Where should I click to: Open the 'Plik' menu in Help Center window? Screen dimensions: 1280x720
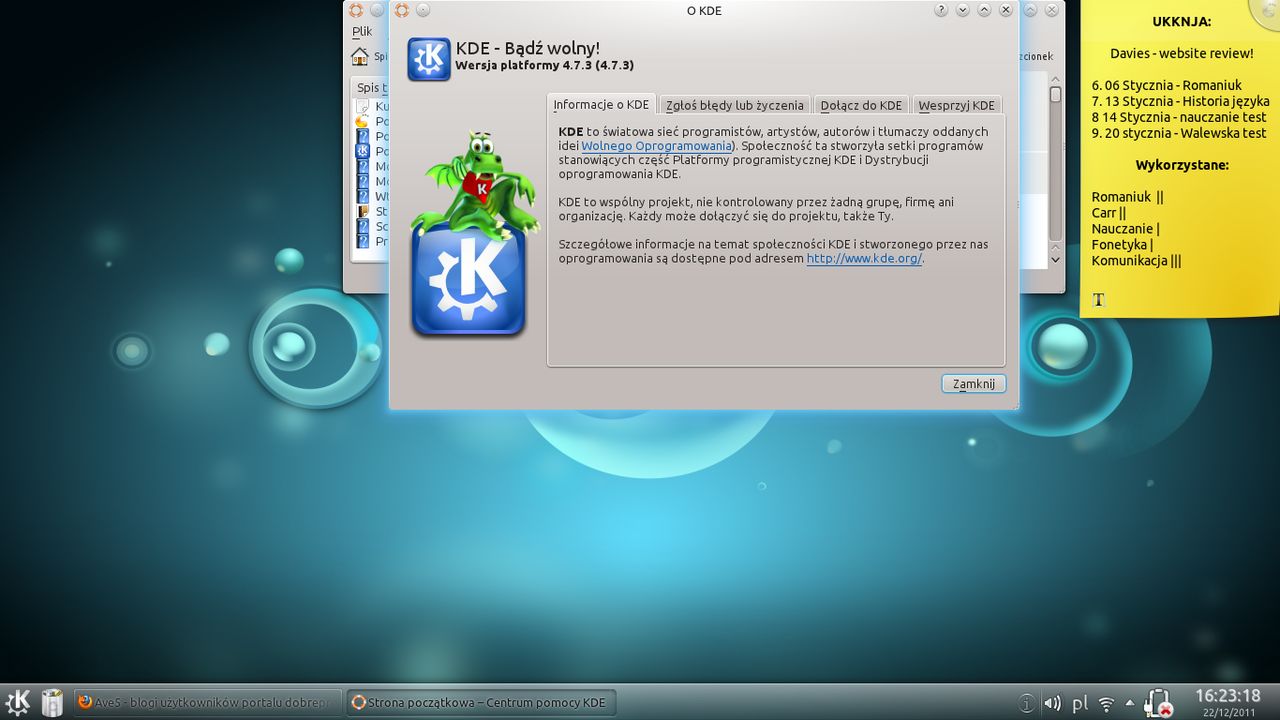click(362, 31)
